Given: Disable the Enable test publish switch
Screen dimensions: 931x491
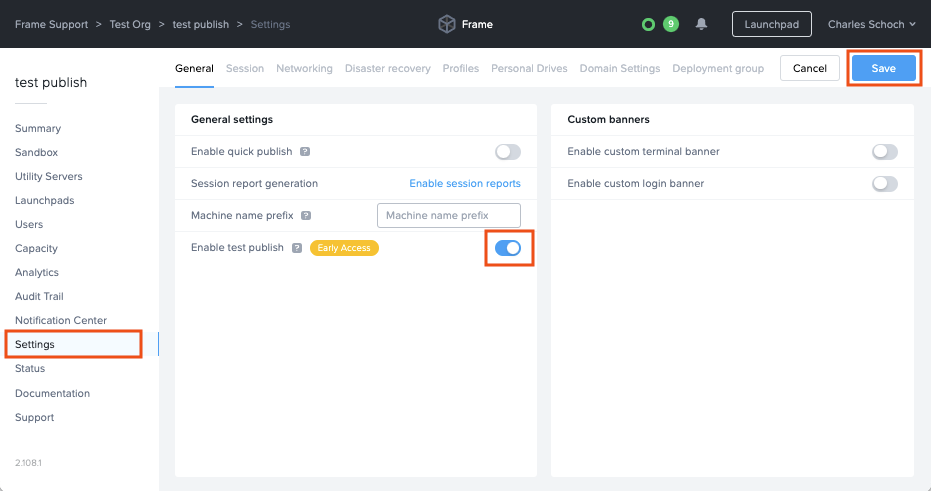Looking at the screenshot, I should [508, 248].
